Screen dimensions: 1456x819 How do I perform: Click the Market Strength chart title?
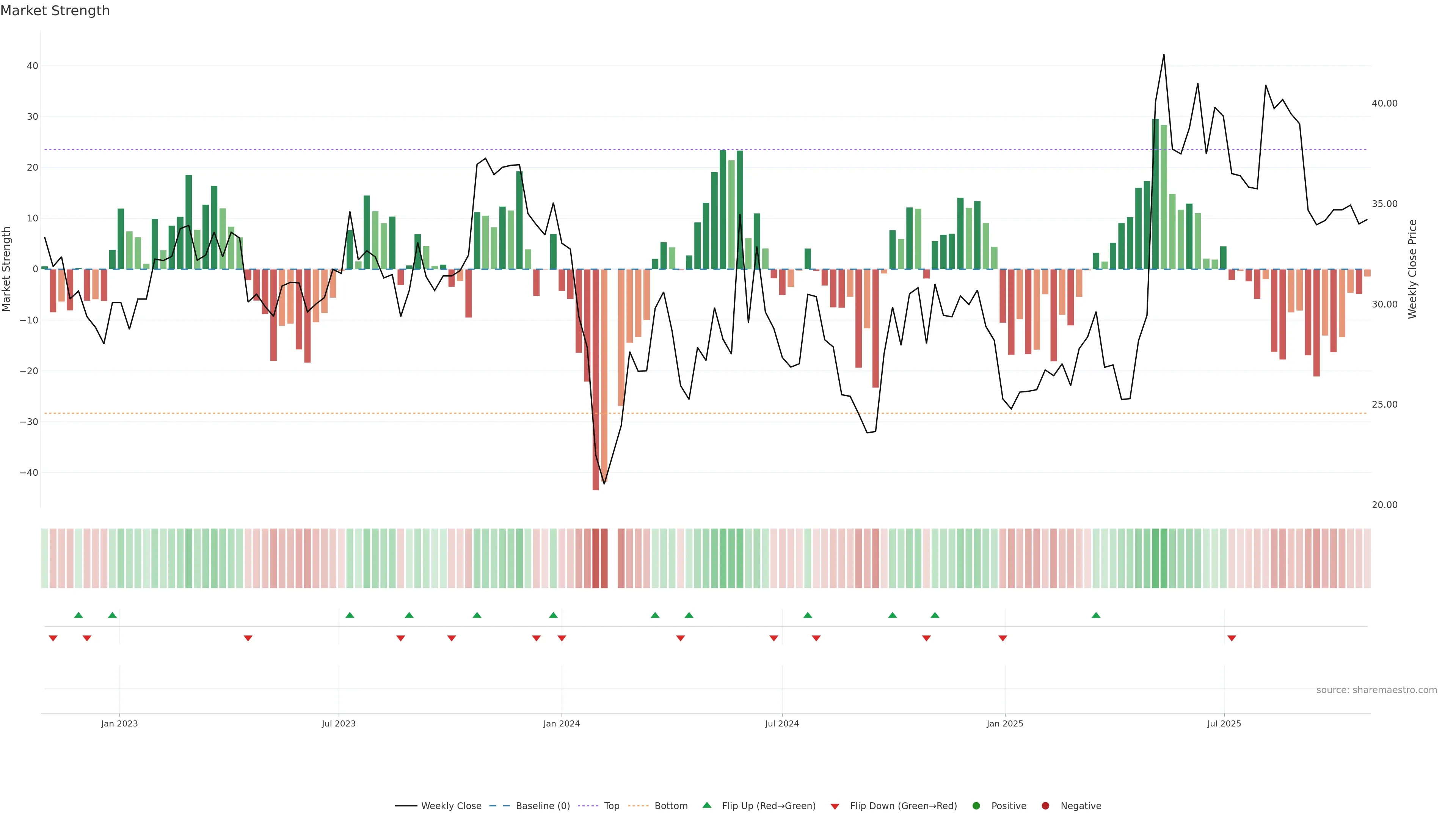point(55,11)
